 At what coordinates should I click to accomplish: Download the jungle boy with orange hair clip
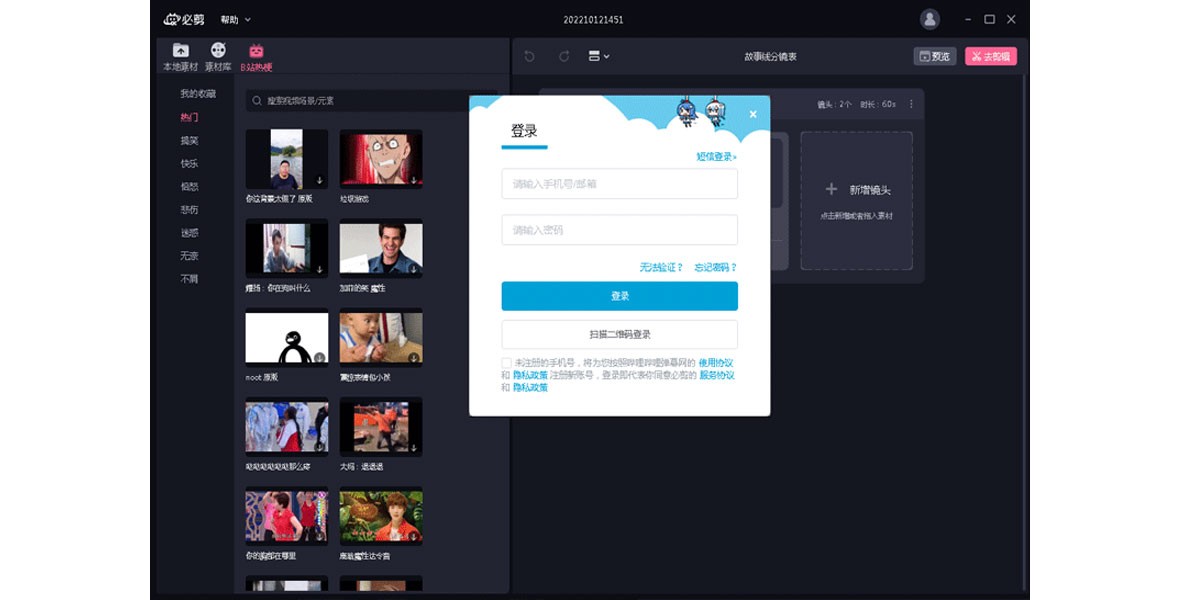[413, 537]
